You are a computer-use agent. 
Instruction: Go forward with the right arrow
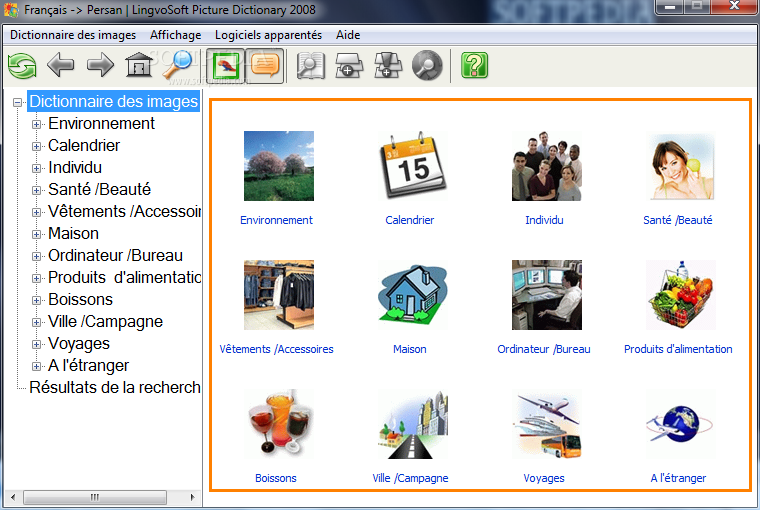click(x=100, y=65)
